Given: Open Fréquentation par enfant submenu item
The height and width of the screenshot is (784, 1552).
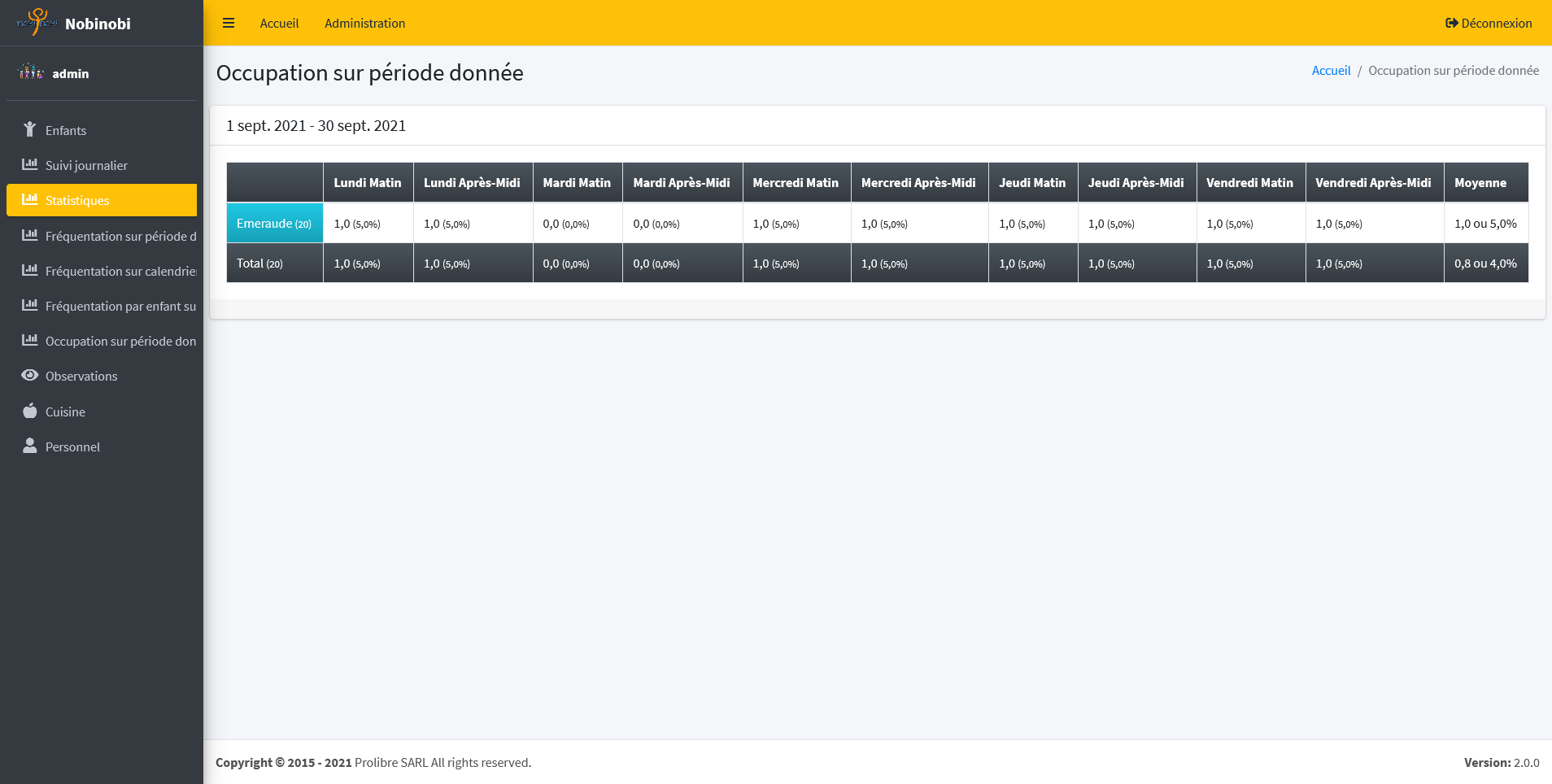Looking at the screenshot, I should click(102, 306).
